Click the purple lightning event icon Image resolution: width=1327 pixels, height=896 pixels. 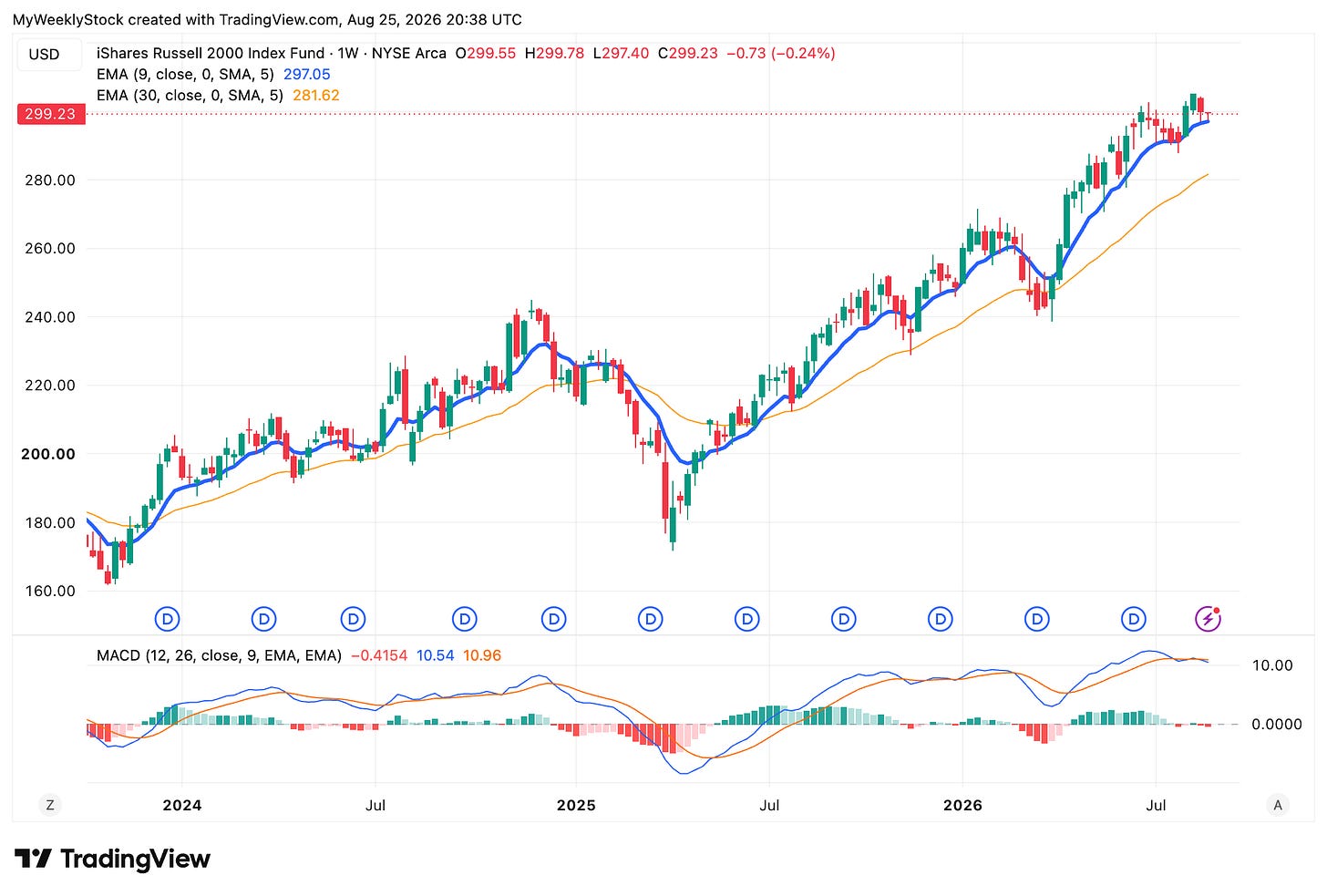[x=1208, y=620]
